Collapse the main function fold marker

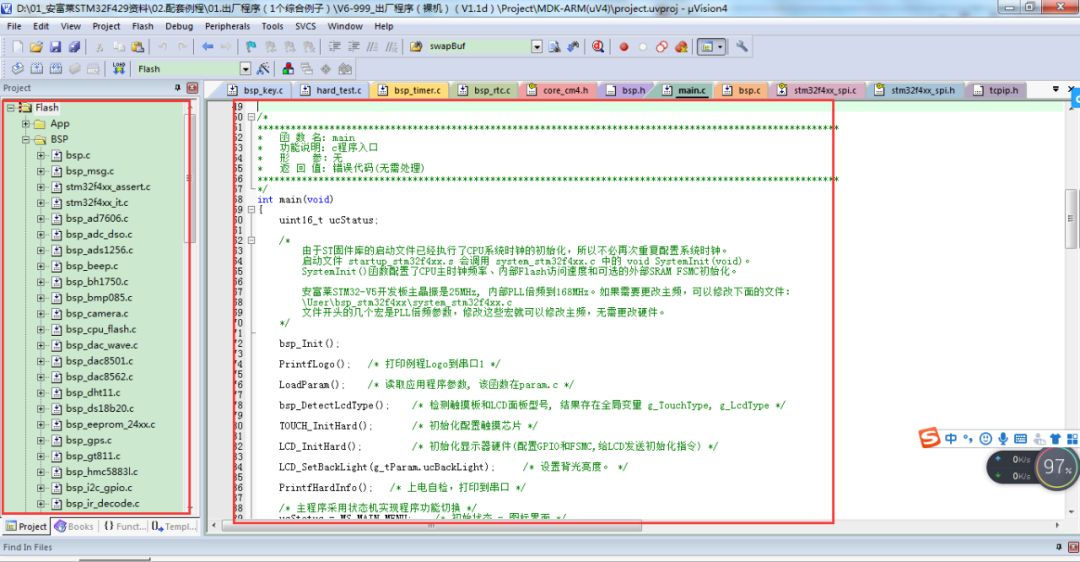tap(251, 209)
